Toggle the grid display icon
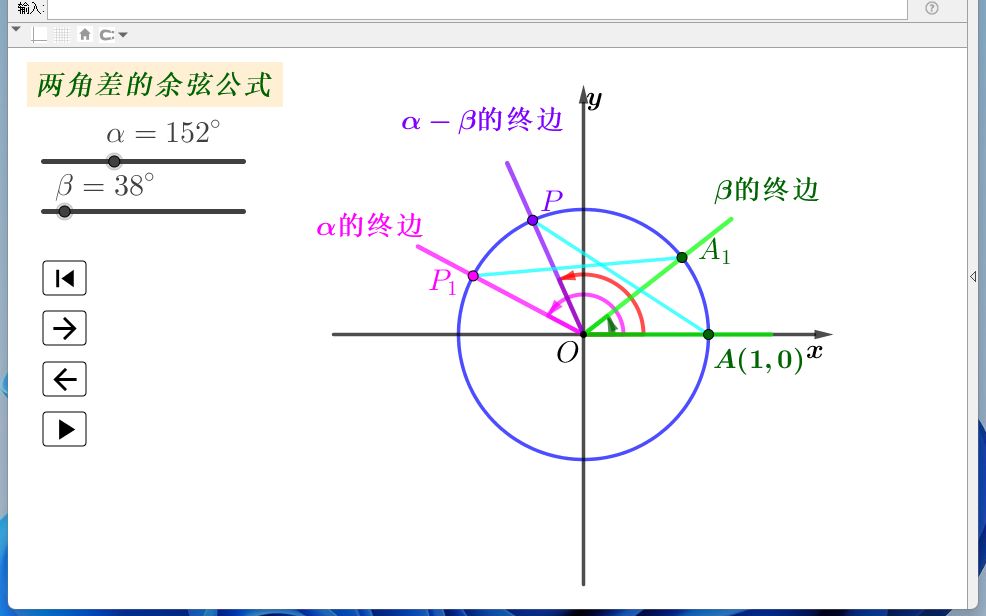This screenshot has width=986, height=616. coord(61,34)
